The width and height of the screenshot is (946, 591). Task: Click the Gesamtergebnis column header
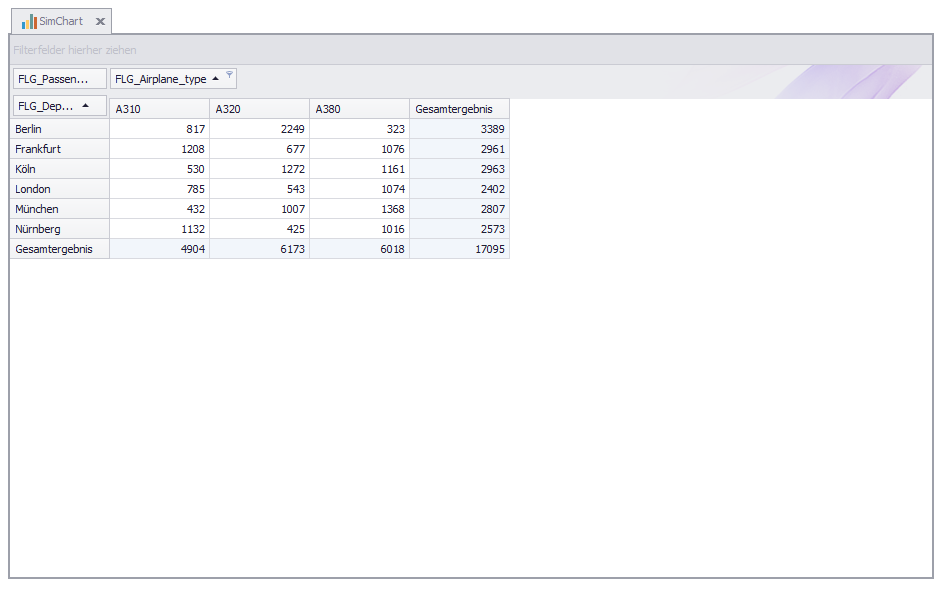pyautogui.click(x=459, y=109)
